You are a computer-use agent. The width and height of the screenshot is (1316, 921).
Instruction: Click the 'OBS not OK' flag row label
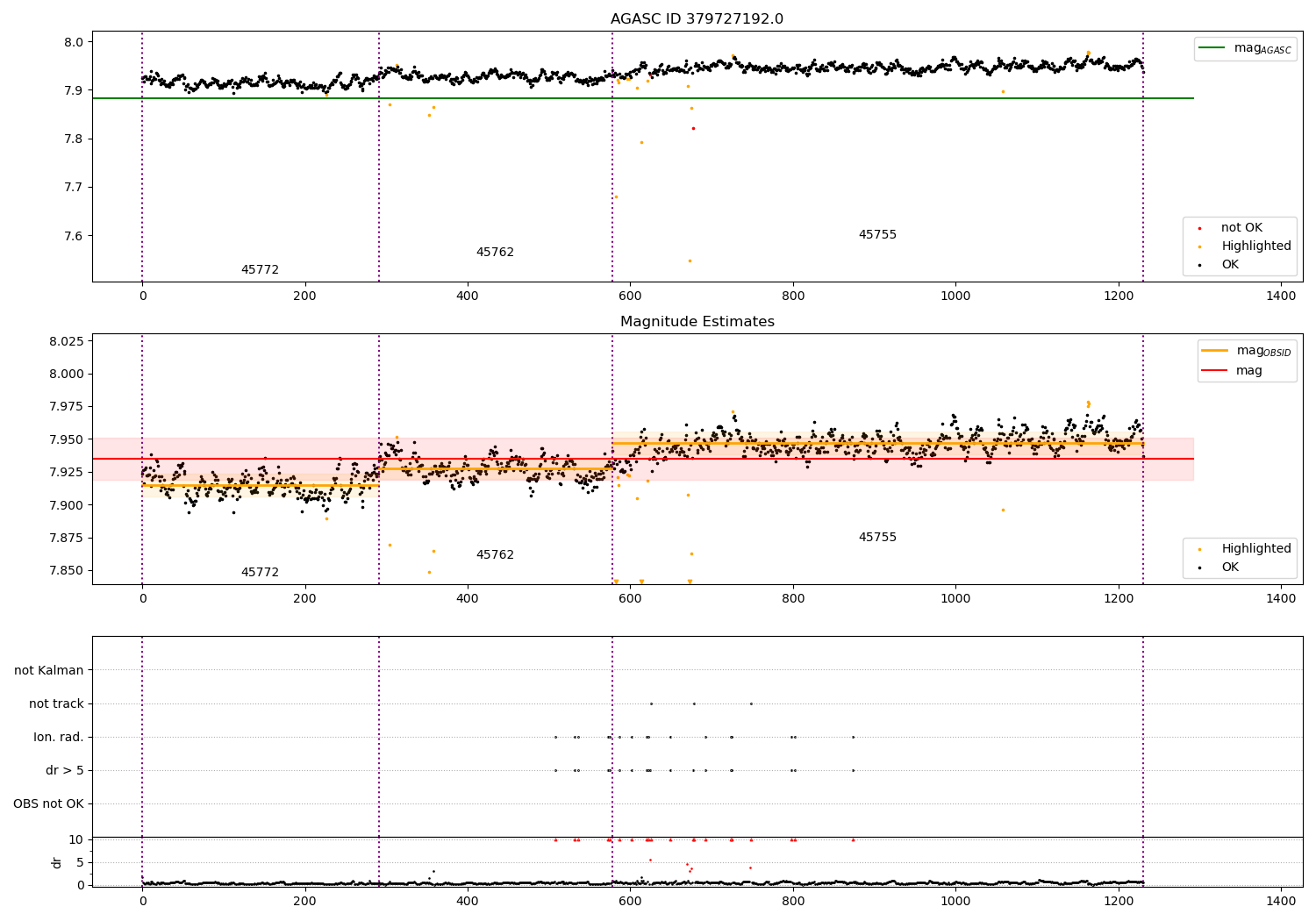click(x=48, y=803)
